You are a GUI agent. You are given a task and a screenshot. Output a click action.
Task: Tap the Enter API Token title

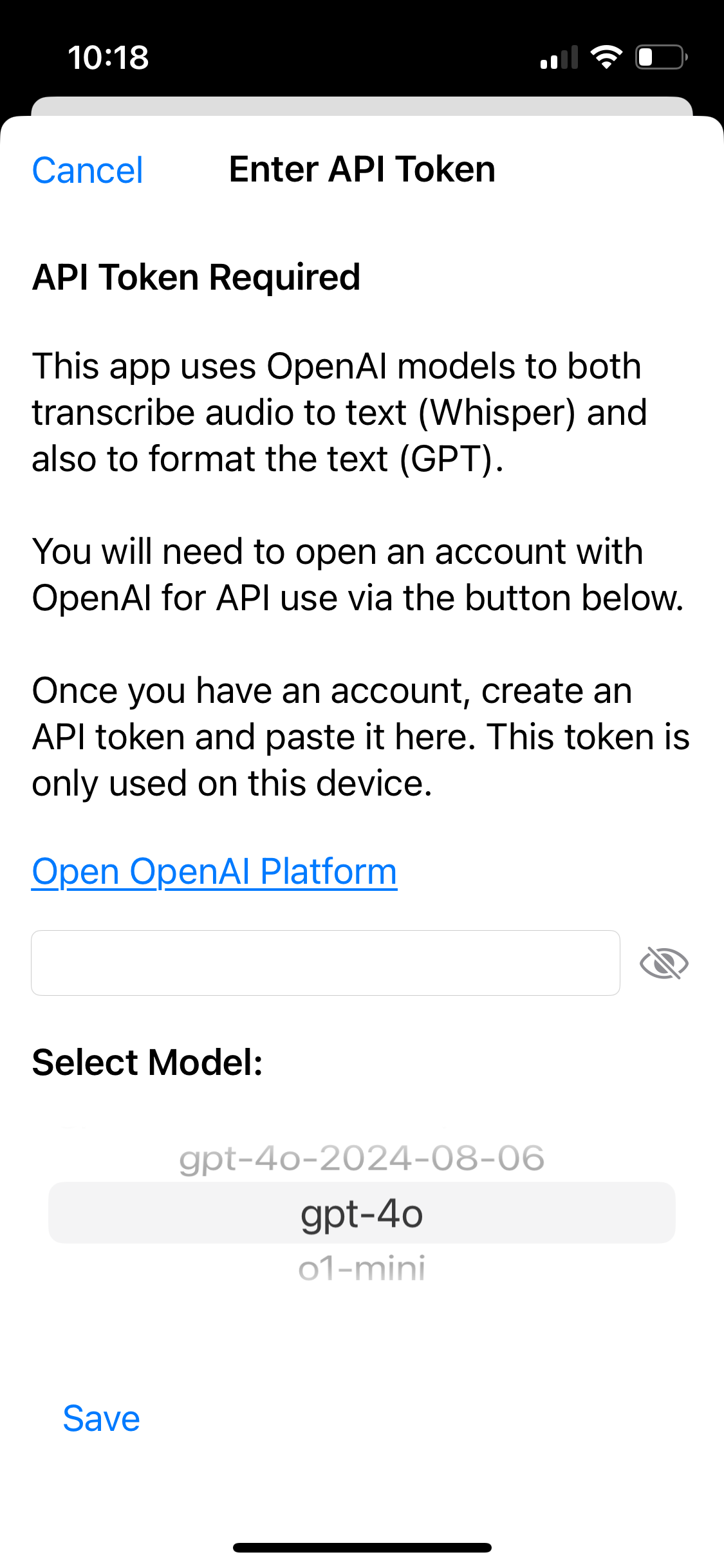pyautogui.click(x=362, y=169)
